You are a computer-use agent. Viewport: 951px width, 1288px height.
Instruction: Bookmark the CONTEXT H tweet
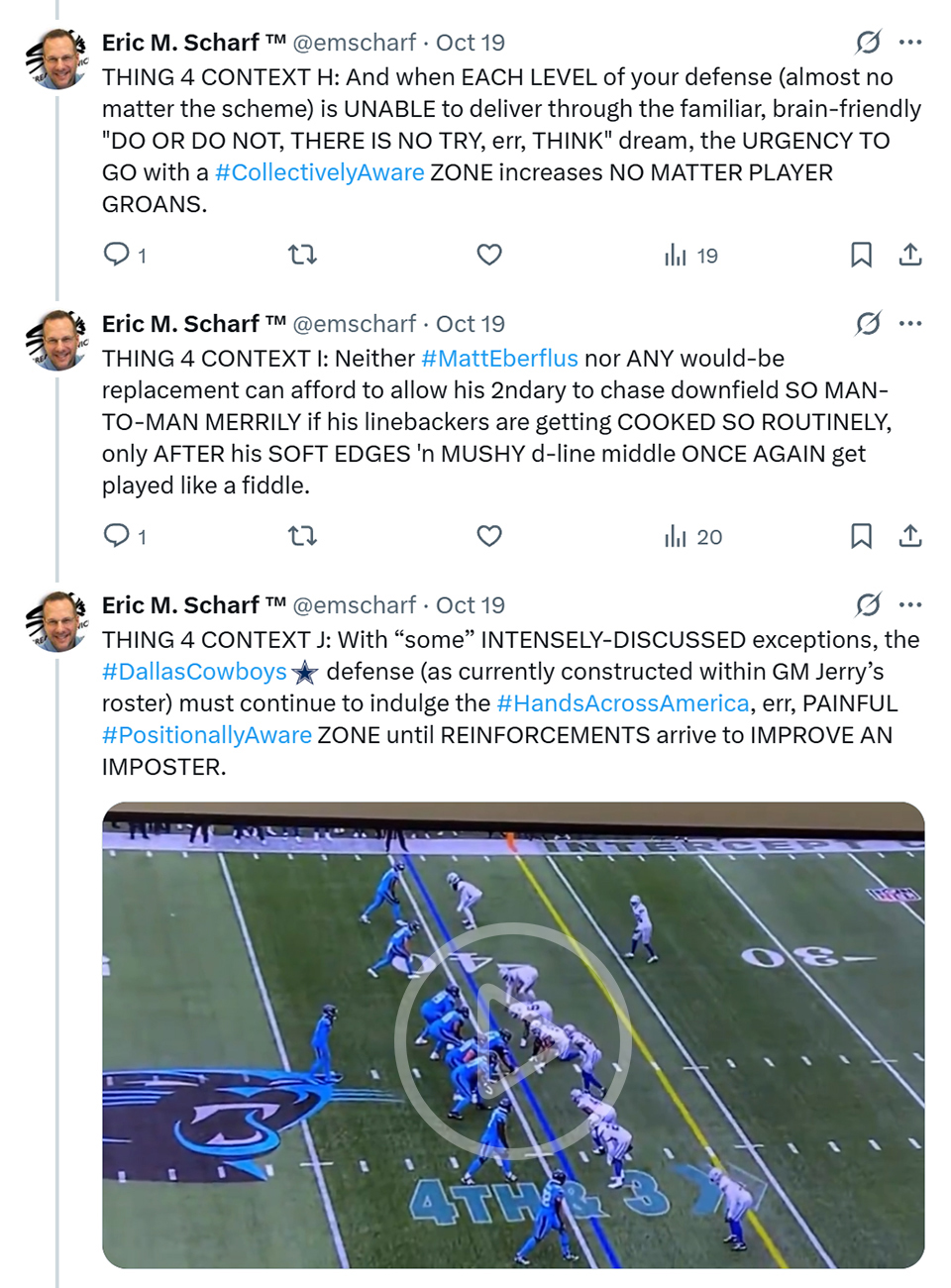[861, 255]
